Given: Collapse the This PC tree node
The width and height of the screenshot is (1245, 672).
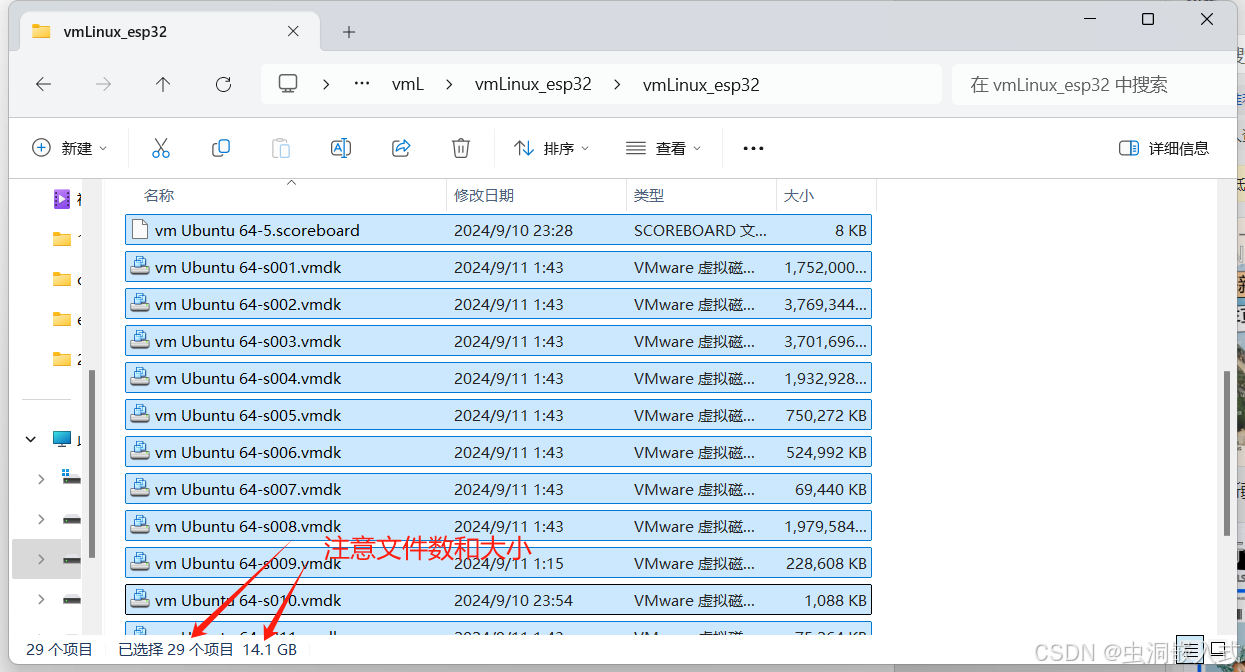Looking at the screenshot, I should point(32,439).
